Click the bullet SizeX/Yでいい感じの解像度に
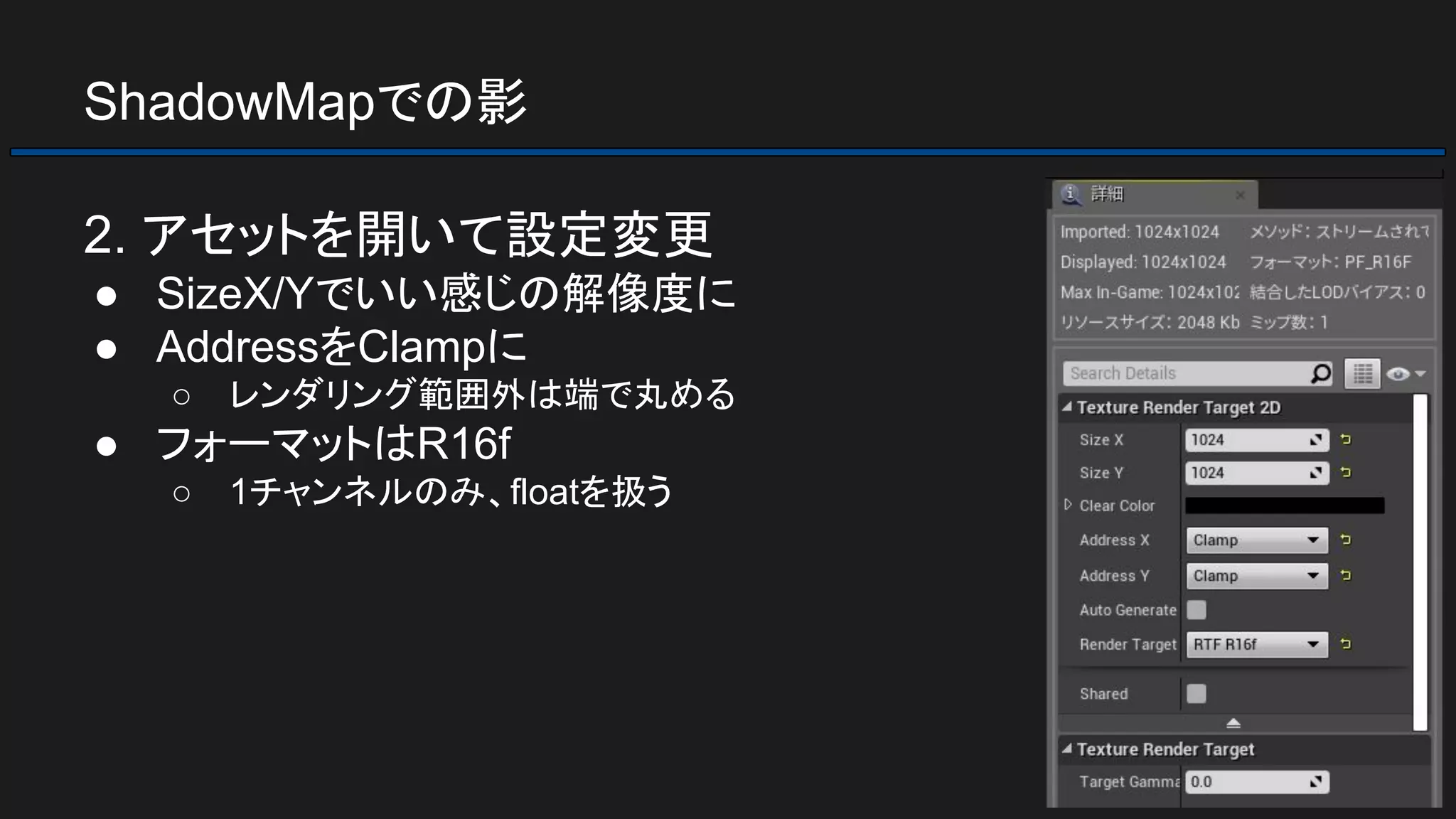Viewport: 1456px width, 819px height. click(x=446, y=292)
